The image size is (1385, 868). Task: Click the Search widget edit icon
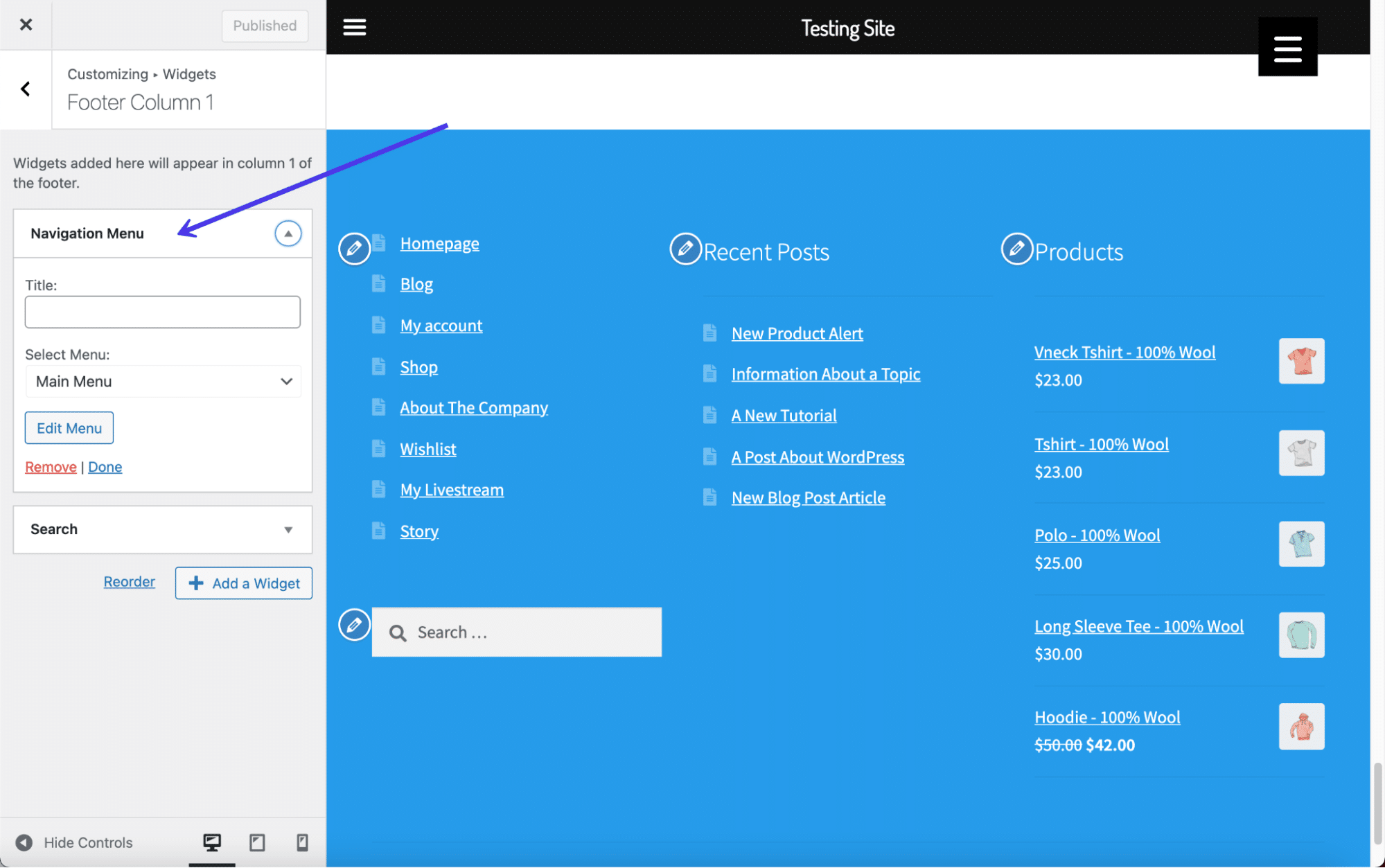pyautogui.click(x=354, y=624)
